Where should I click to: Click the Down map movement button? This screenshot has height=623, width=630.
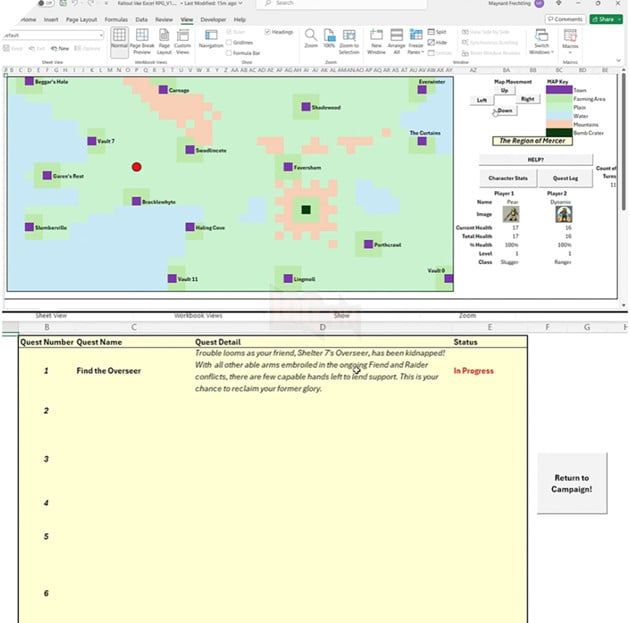(505, 110)
